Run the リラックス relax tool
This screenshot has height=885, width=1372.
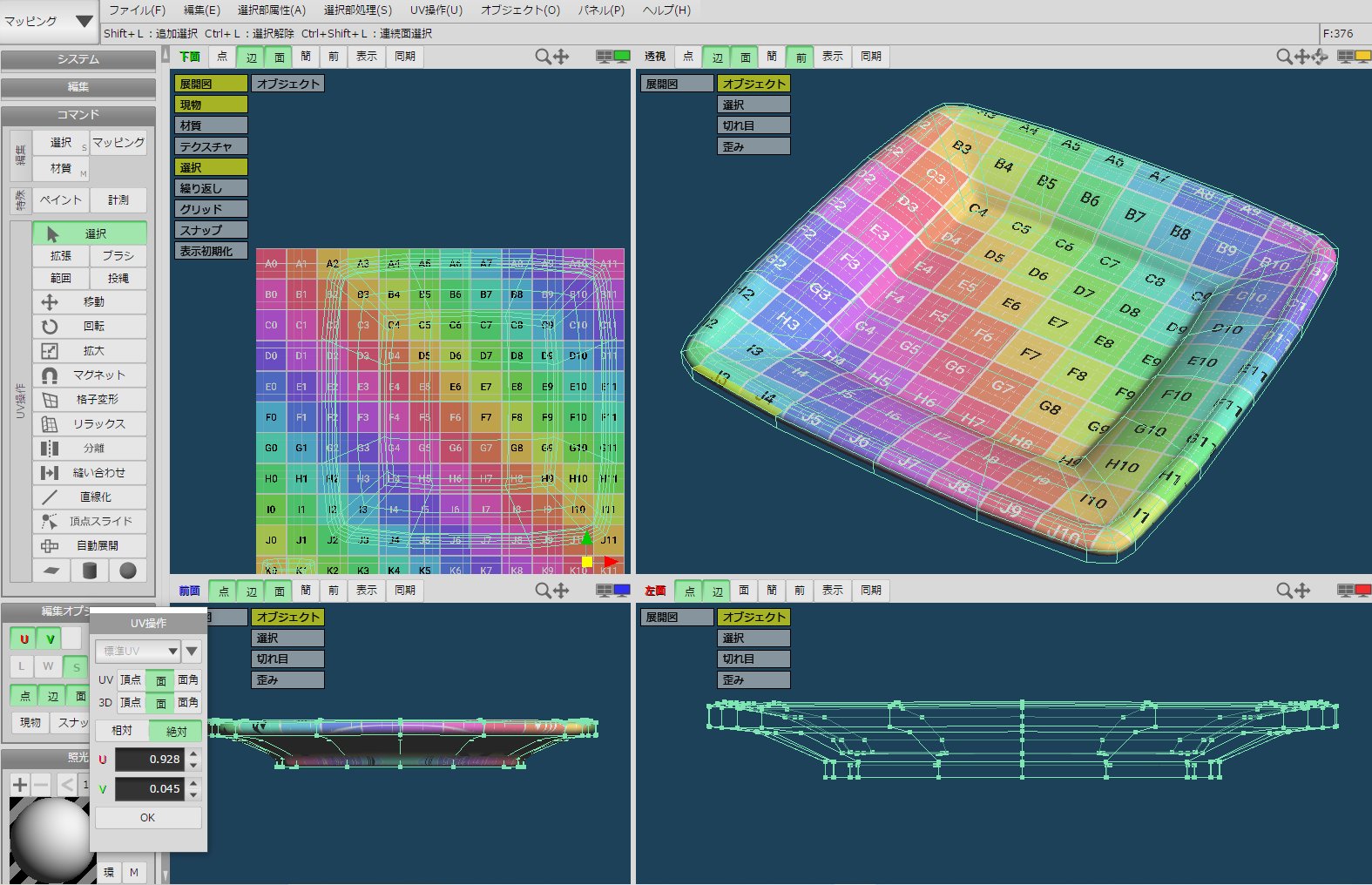(x=90, y=424)
